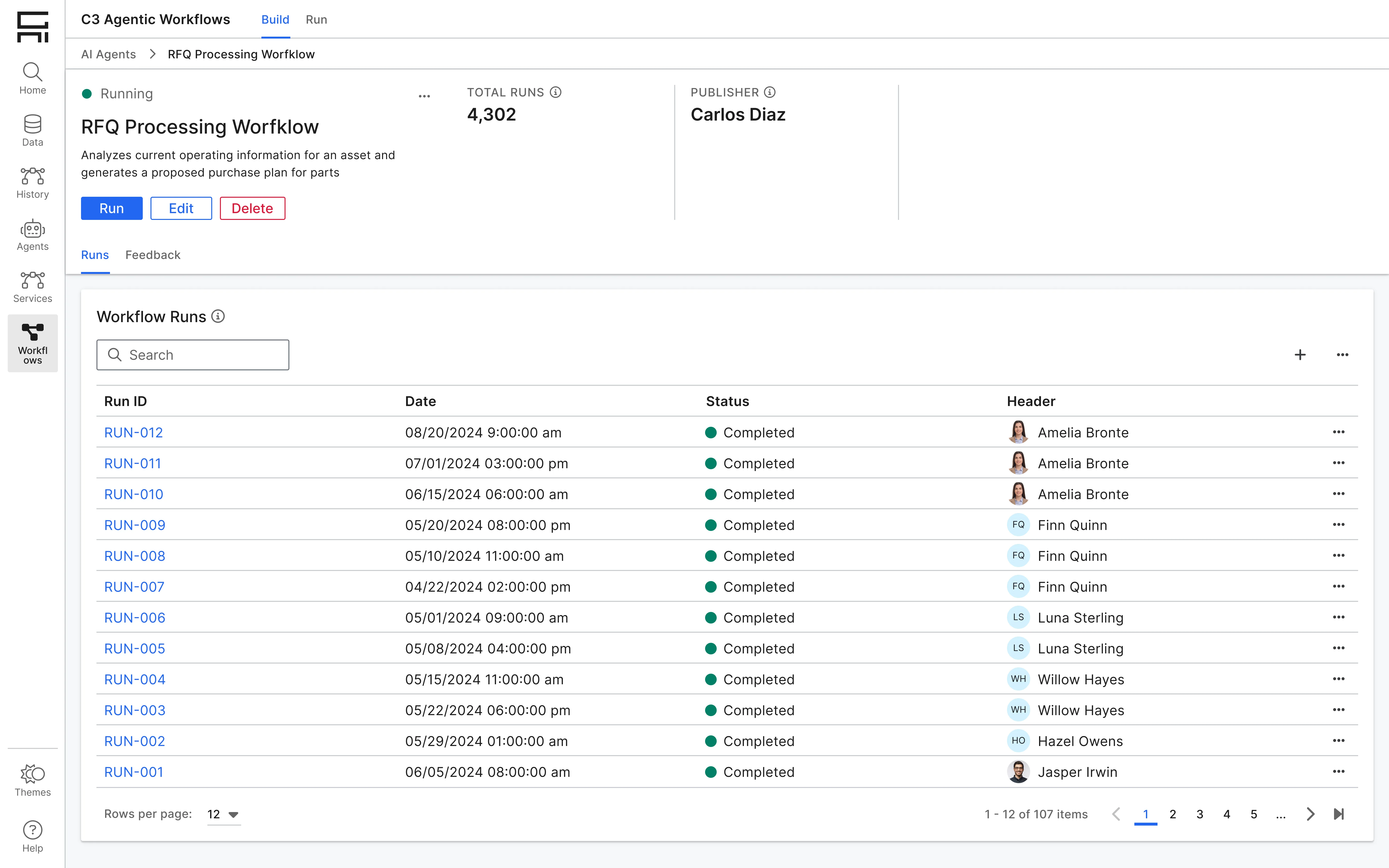Viewport: 1389px width, 868px height.
Task: Select the Feedback tab
Action: 153,255
